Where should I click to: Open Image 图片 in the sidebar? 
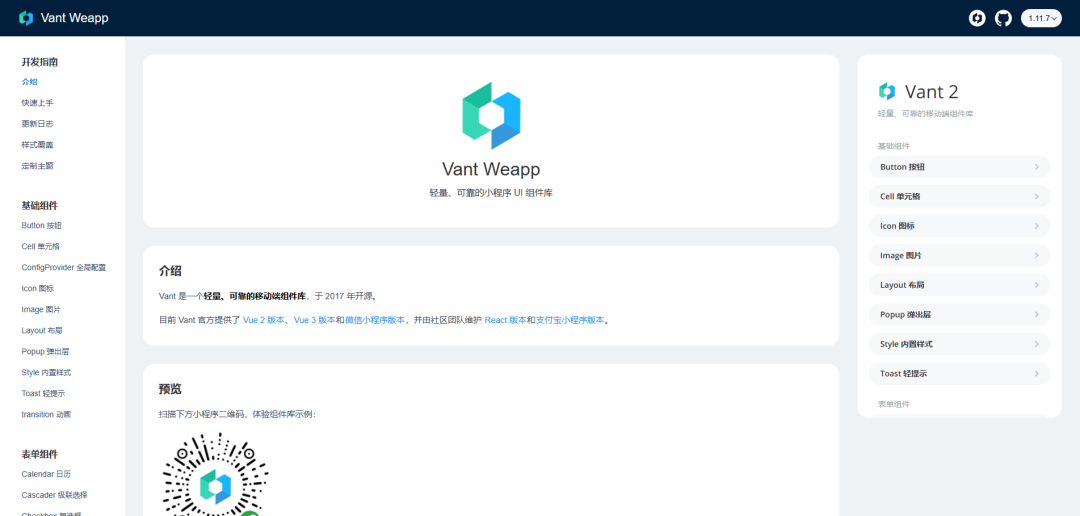pyautogui.click(x=41, y=309)
